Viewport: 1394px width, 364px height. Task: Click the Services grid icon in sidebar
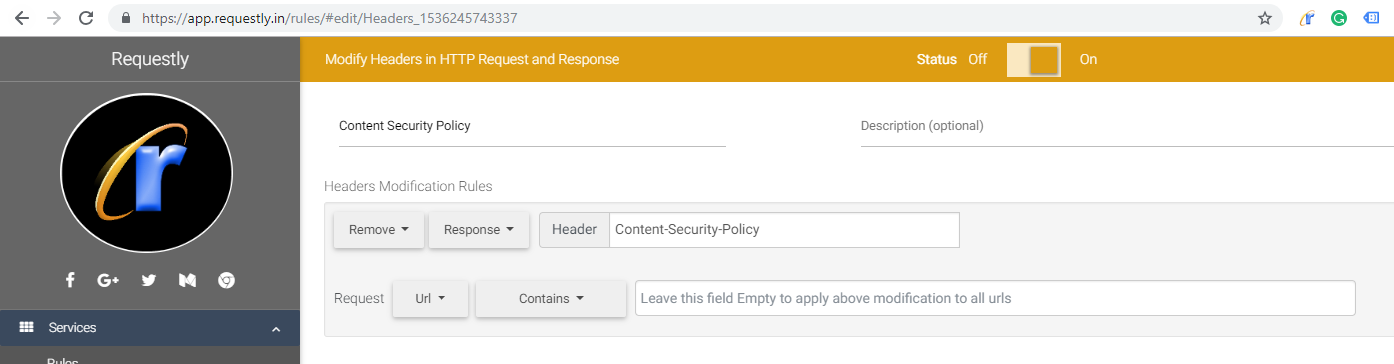coord(27,327)
